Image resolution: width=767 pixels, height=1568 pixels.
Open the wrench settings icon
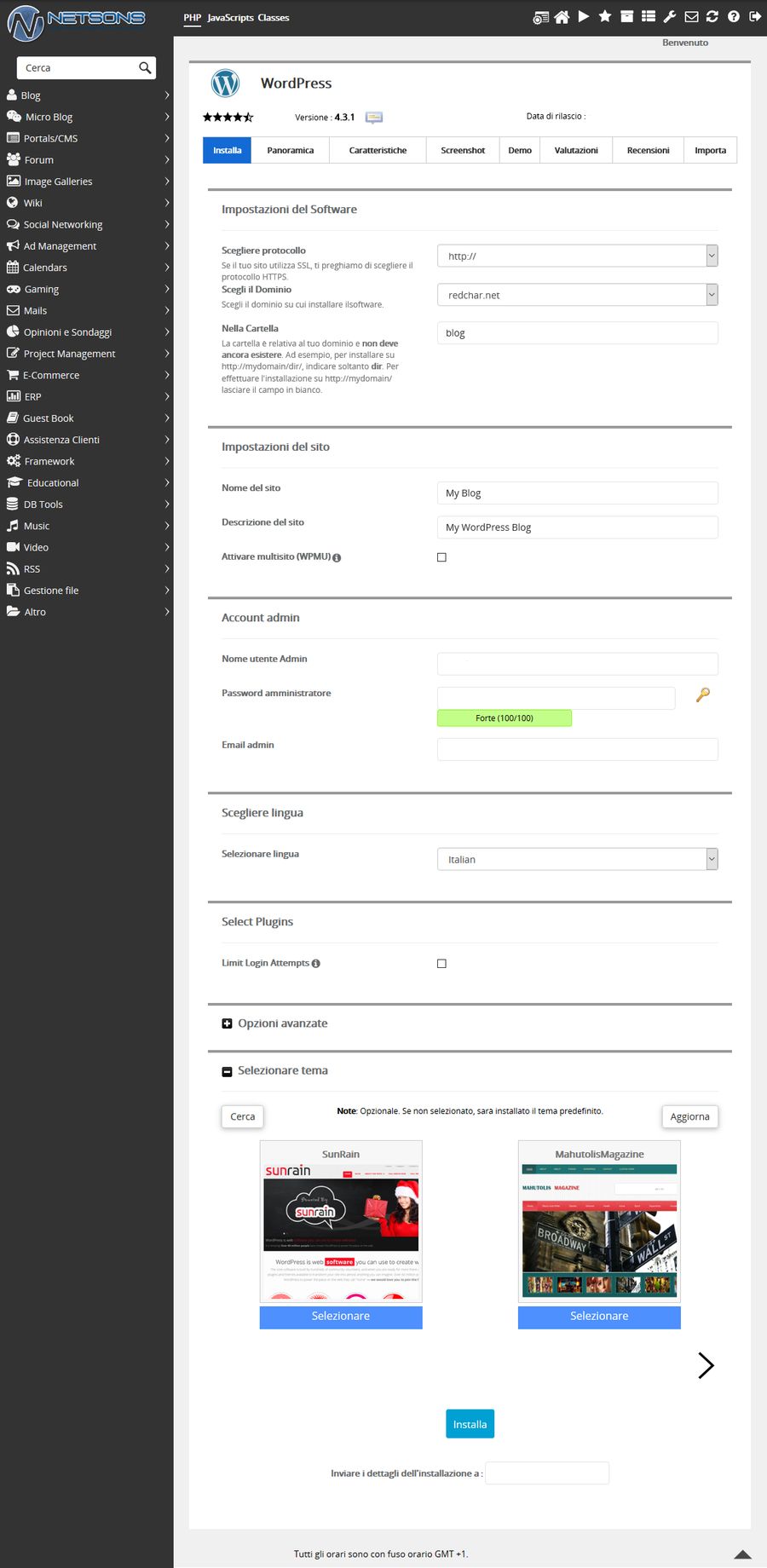pos(670,17)
